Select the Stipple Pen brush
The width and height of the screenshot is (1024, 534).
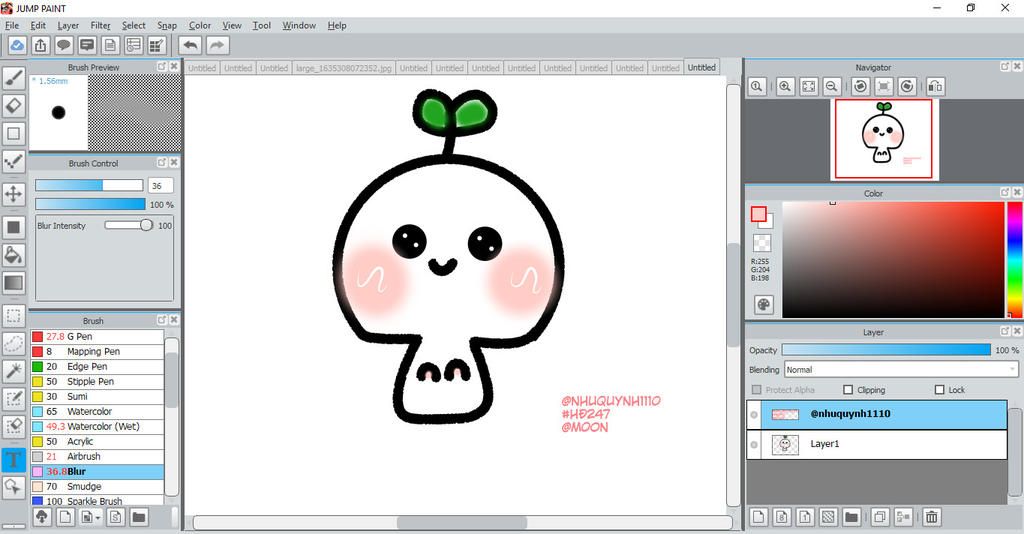[x=97, y=382]
